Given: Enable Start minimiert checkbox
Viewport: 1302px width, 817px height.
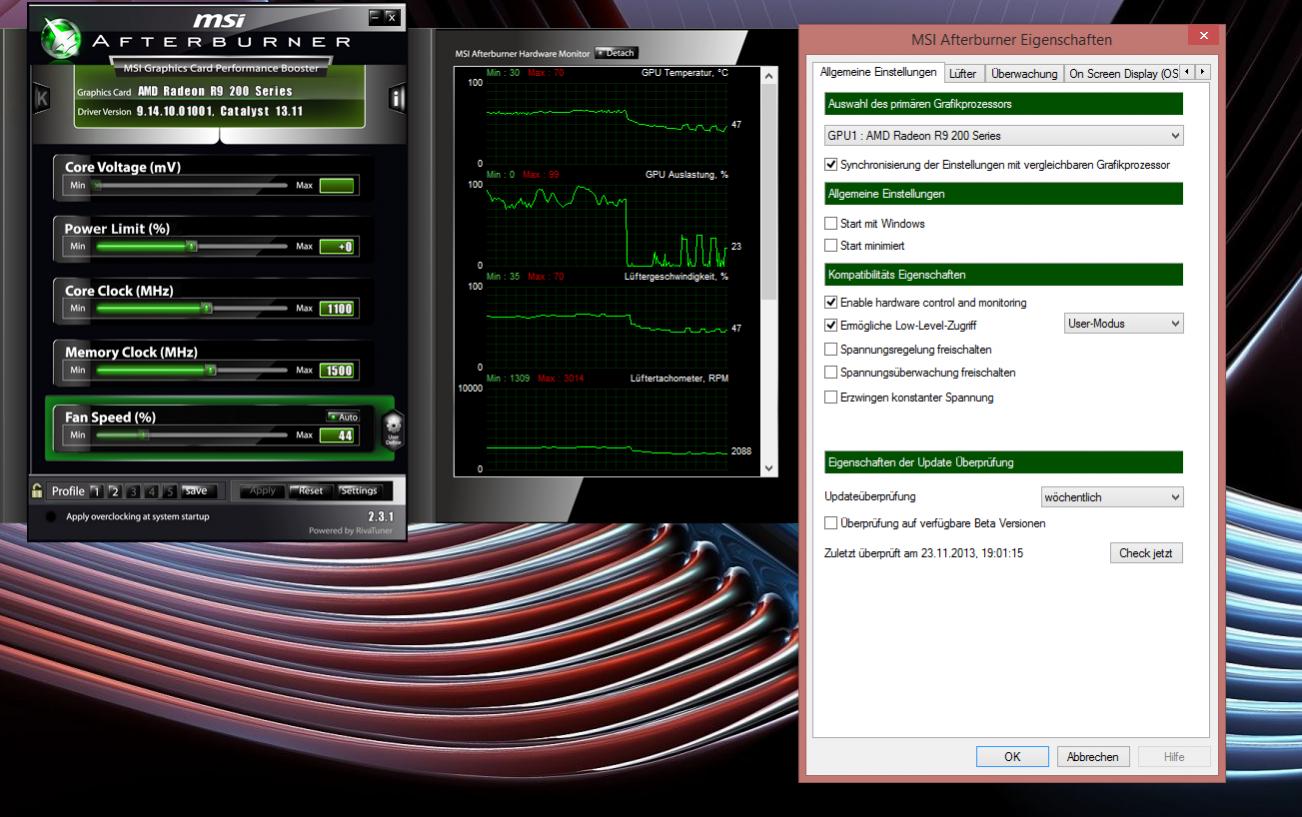Looking at the screenshot, I should tap(831, 245).
